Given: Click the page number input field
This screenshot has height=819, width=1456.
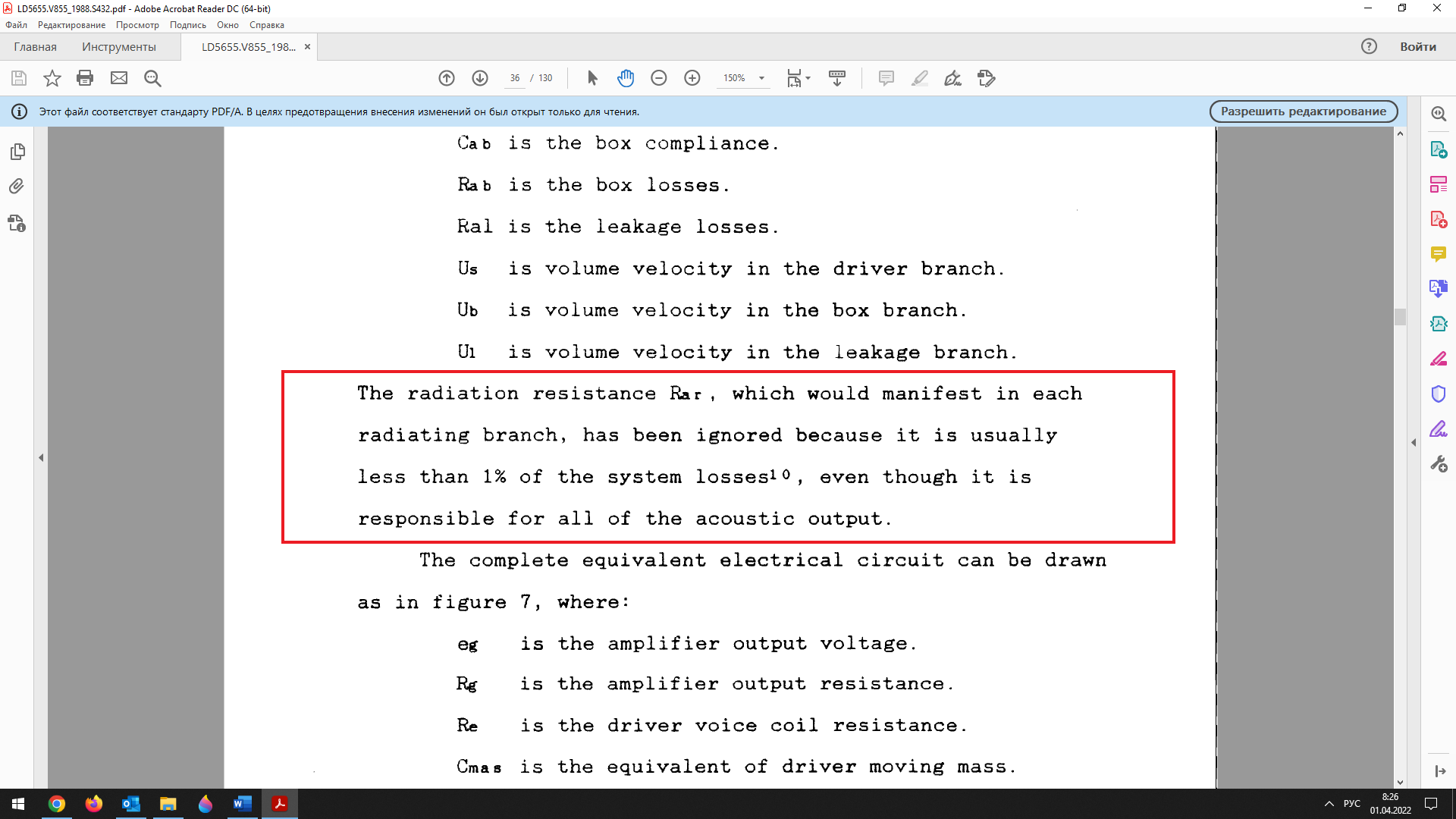Looking at the screenshot, I should [x=515, y=78].
